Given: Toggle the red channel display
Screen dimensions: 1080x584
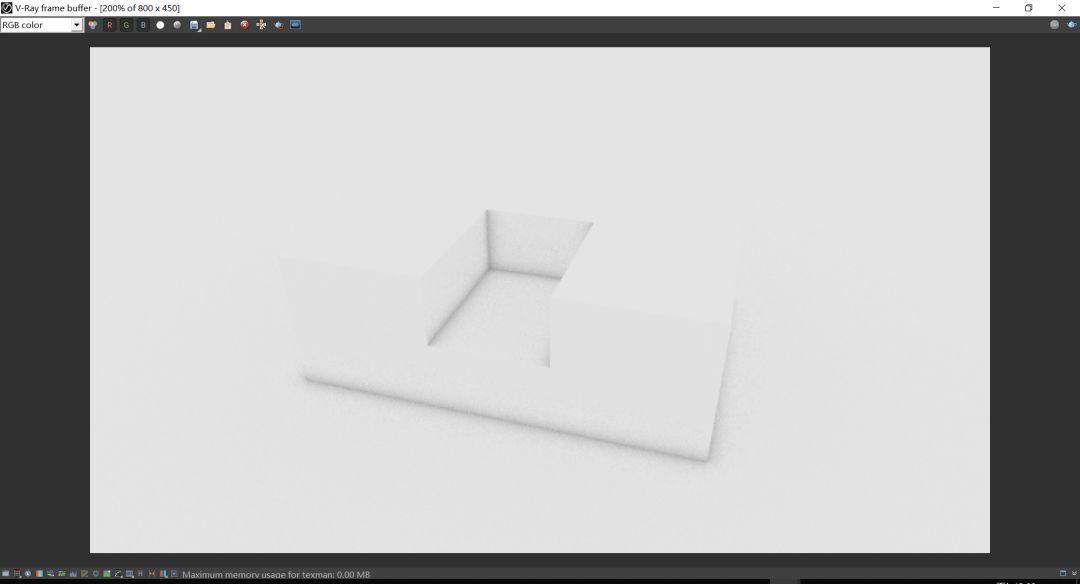Looking at the screenshot, I should click(x=110, y=25).
